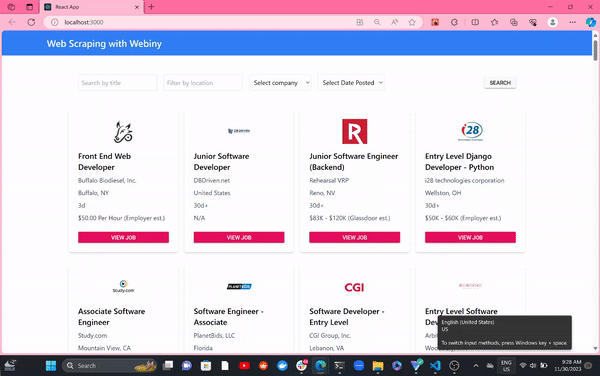The image size is (600, 376).
Task: Open Slack from the taskbar
Action: point(301,366)
